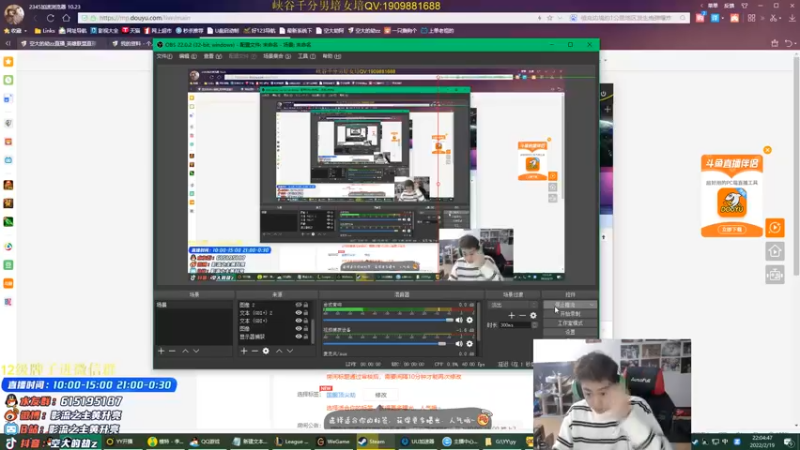Viewport: 800px width, 450px height.
Task: Select the 显示器捕获 source row
Action: (x=273, y=337)
